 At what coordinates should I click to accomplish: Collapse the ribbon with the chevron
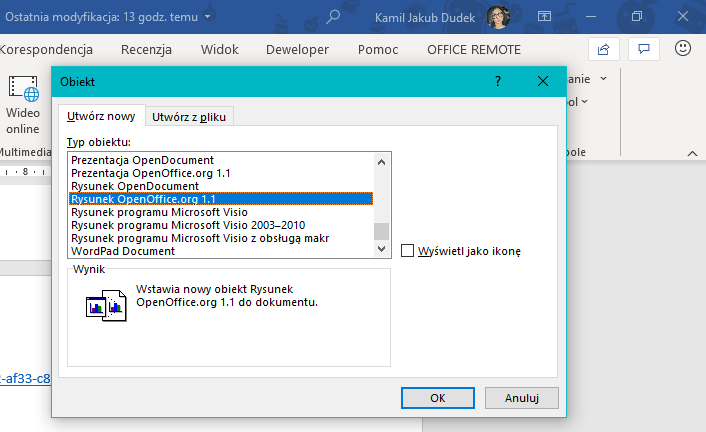(692, 154)
